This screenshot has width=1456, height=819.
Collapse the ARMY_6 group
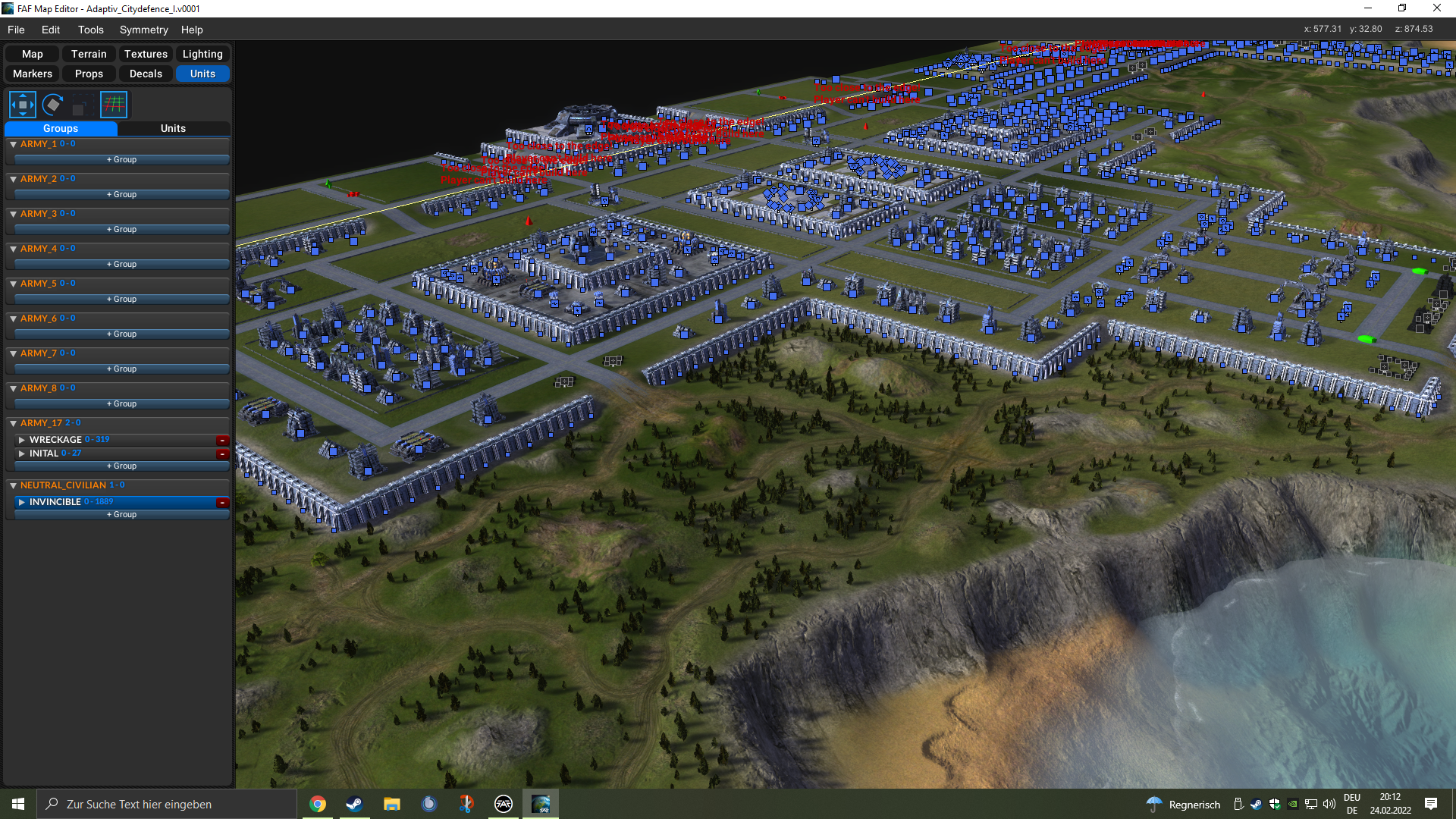point(13,318)
